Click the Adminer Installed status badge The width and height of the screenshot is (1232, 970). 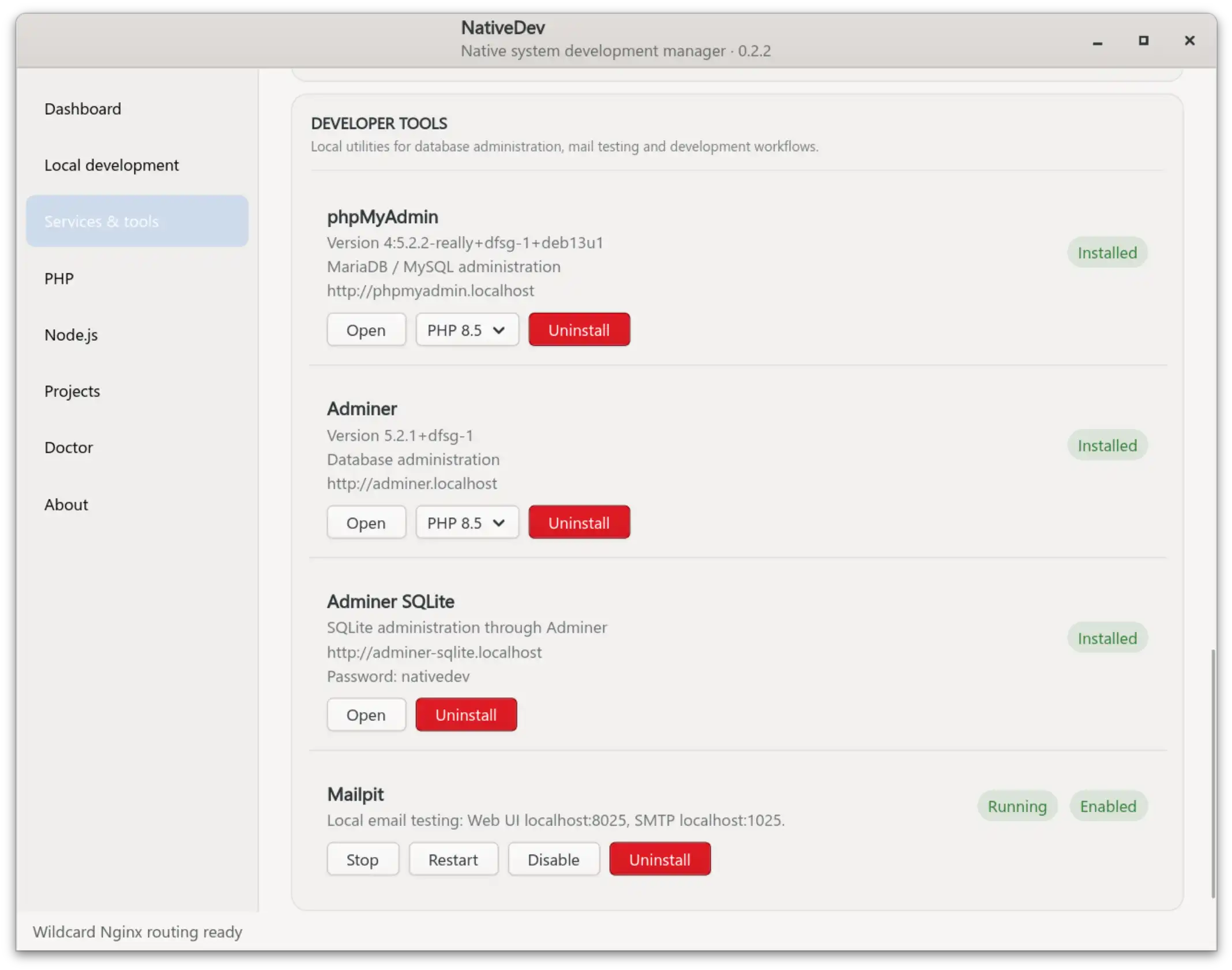[x=1107, y=445]
